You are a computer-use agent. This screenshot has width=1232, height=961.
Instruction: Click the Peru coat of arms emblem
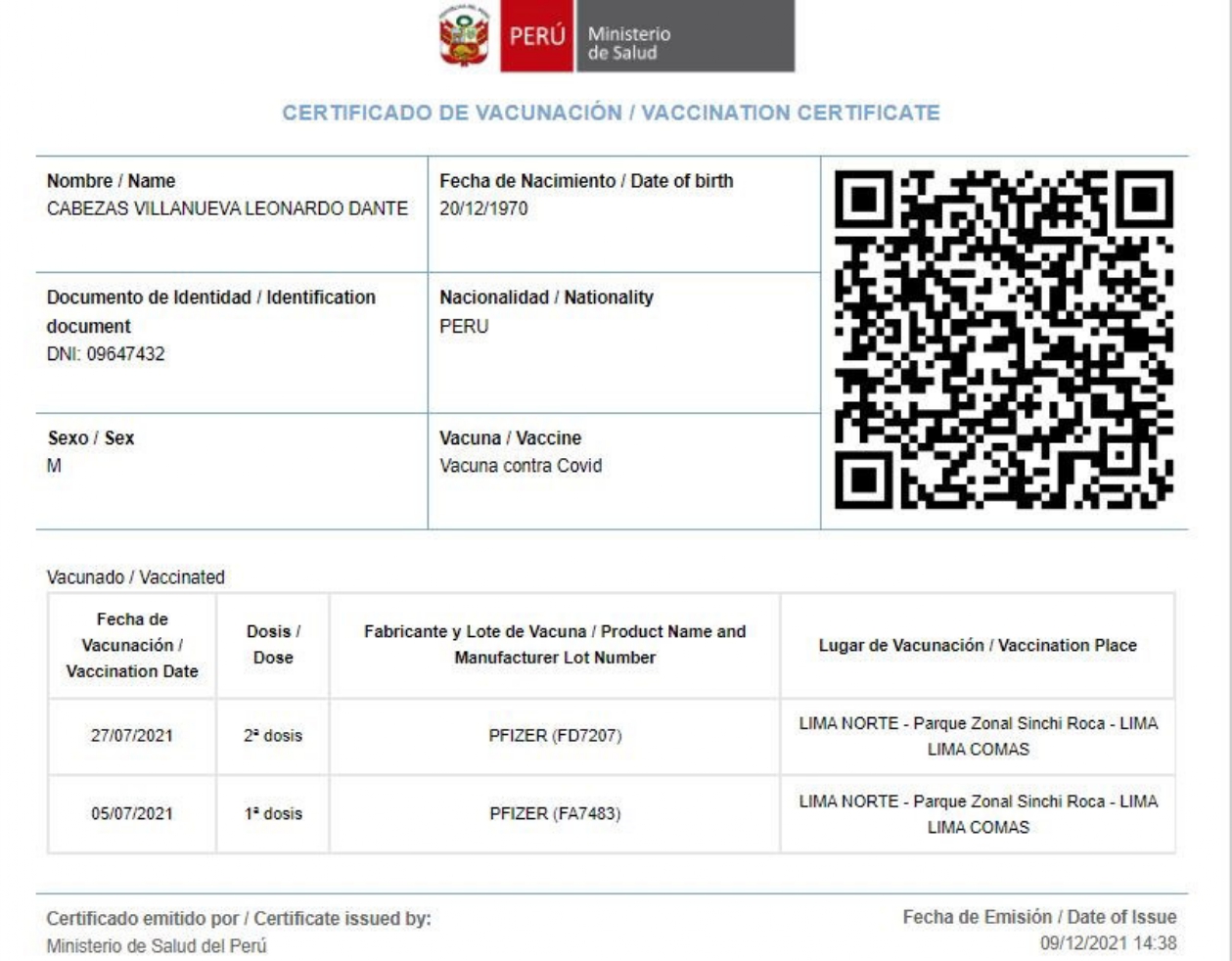point(464,37)
